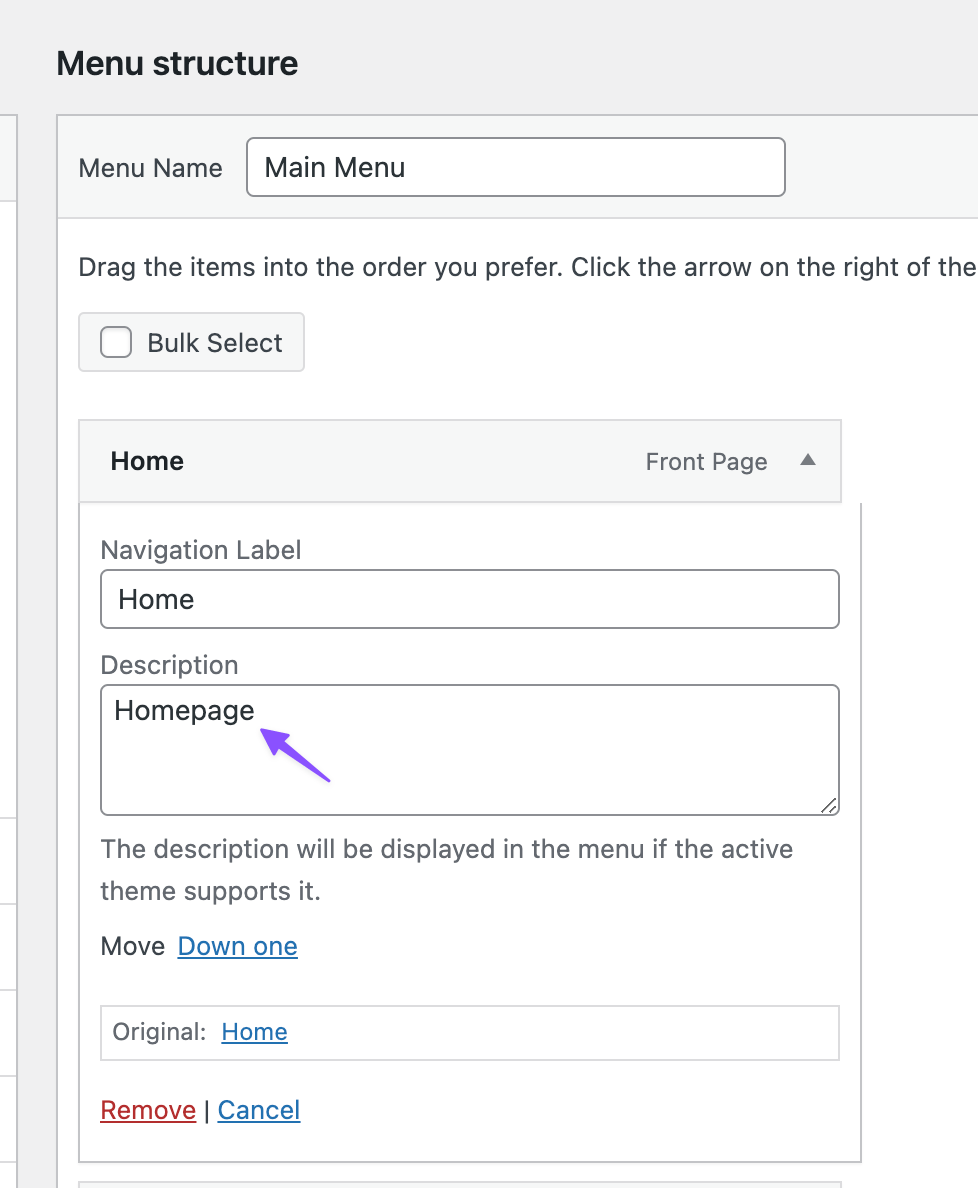
Task: Click the Navigation Label caption
Action: pos(201,550)
